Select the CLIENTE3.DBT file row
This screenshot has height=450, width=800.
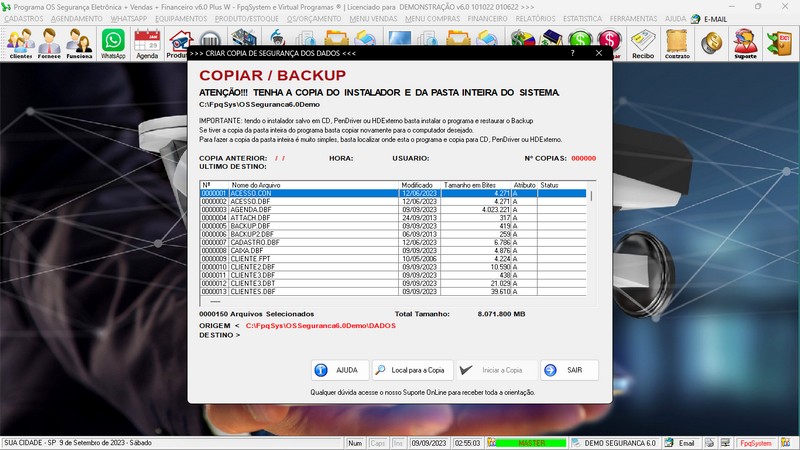point(393,283)
